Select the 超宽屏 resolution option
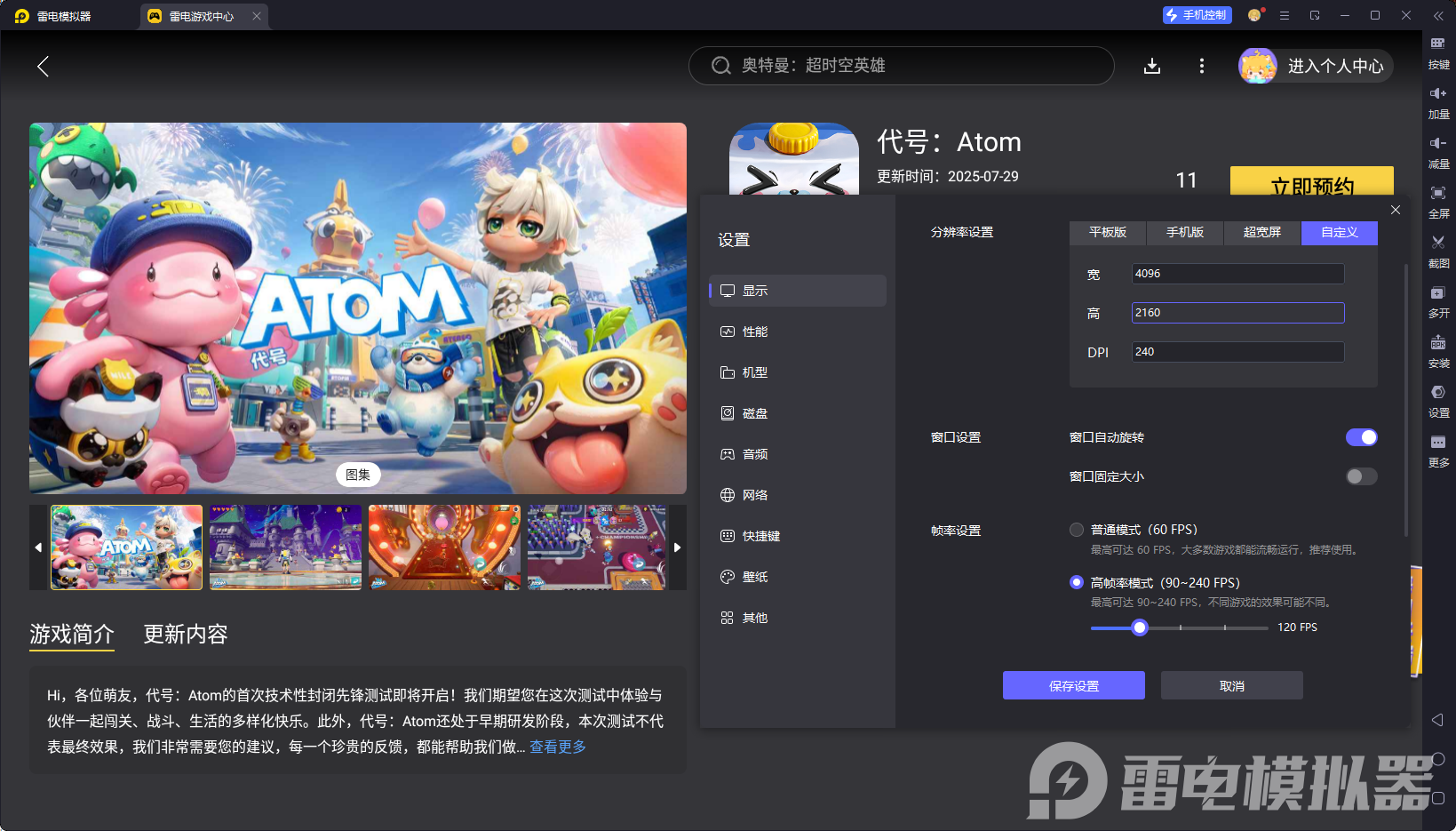This screenshot has height=831, width=1456. [1261, 233]
